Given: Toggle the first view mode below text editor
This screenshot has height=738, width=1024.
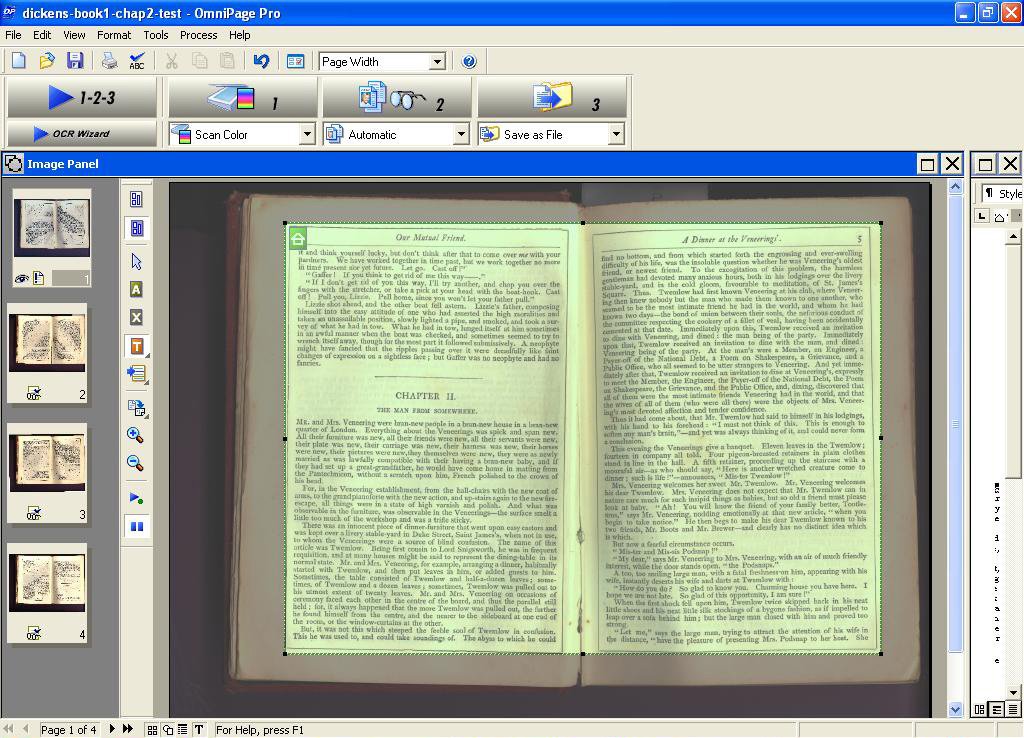Looking at the screenshot, I should coord(980,709).
